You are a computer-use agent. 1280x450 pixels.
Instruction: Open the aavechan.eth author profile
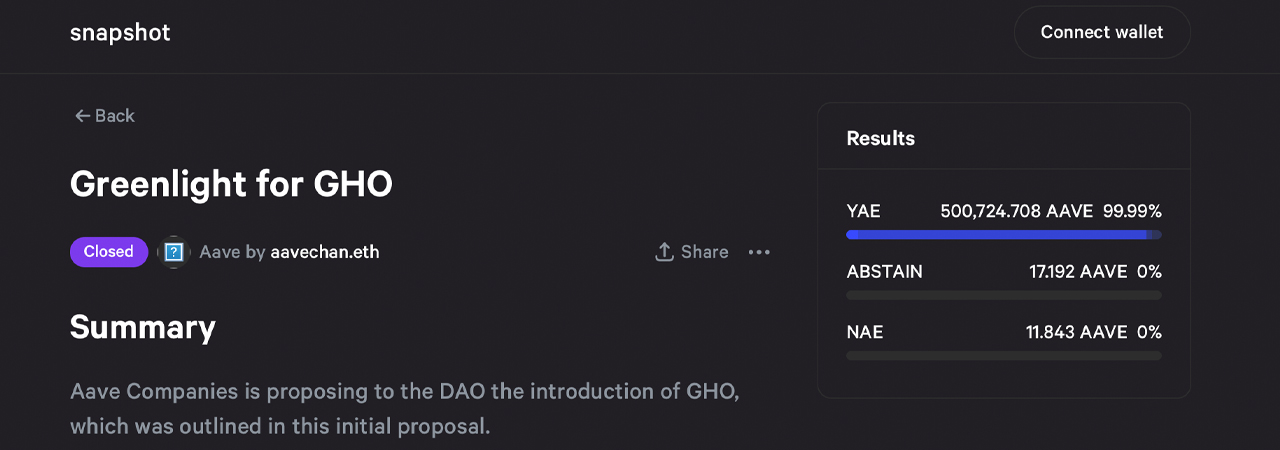[x=325, y=252]
